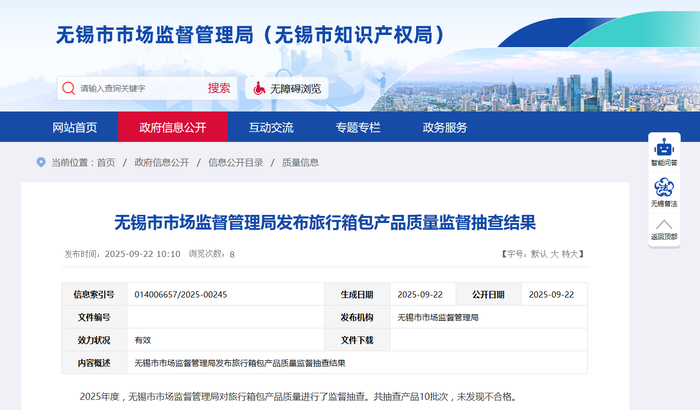The image size is (700, 410).
Task: Click the 文件编号 label cell
Action: click(x=94, y=317)
